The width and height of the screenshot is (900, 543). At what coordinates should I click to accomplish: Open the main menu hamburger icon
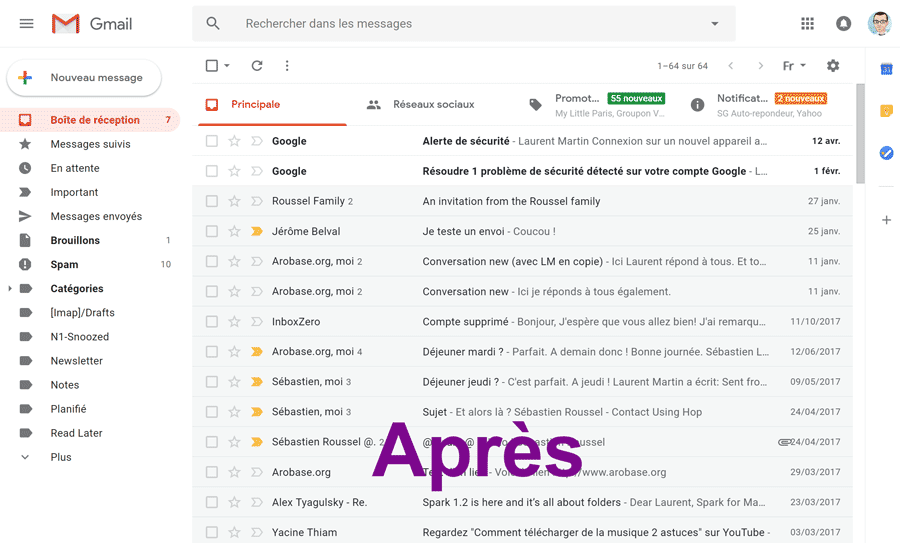click(27, 24)
